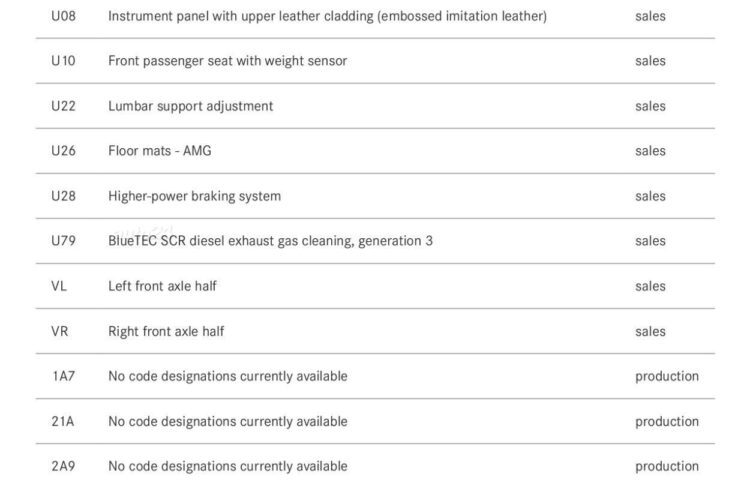Click the VL code cell
Image resolution: width=750 pixels, height=480 pixels.
(x=59, y=286)
